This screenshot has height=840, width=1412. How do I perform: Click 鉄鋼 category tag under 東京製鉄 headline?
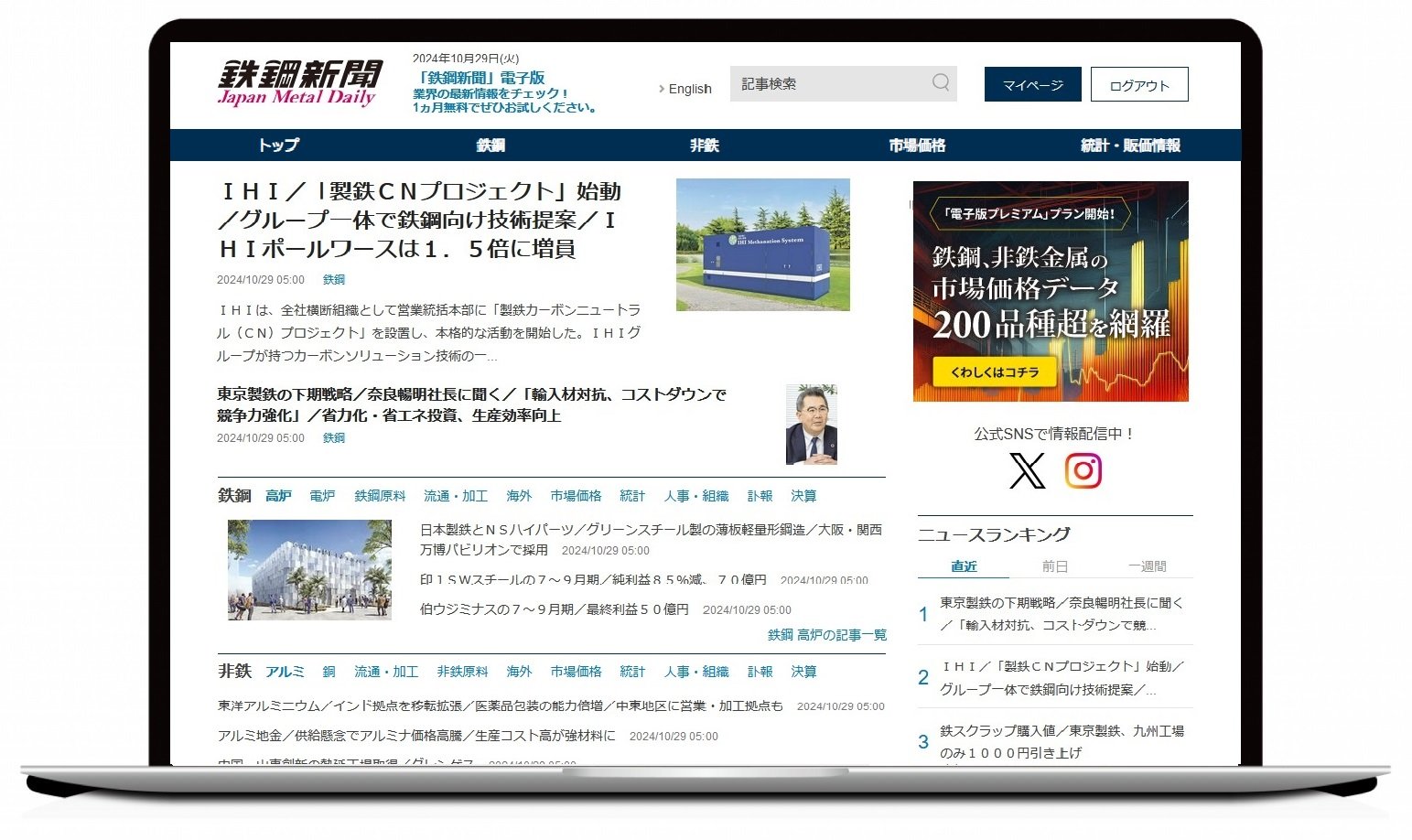click(334, 437)
